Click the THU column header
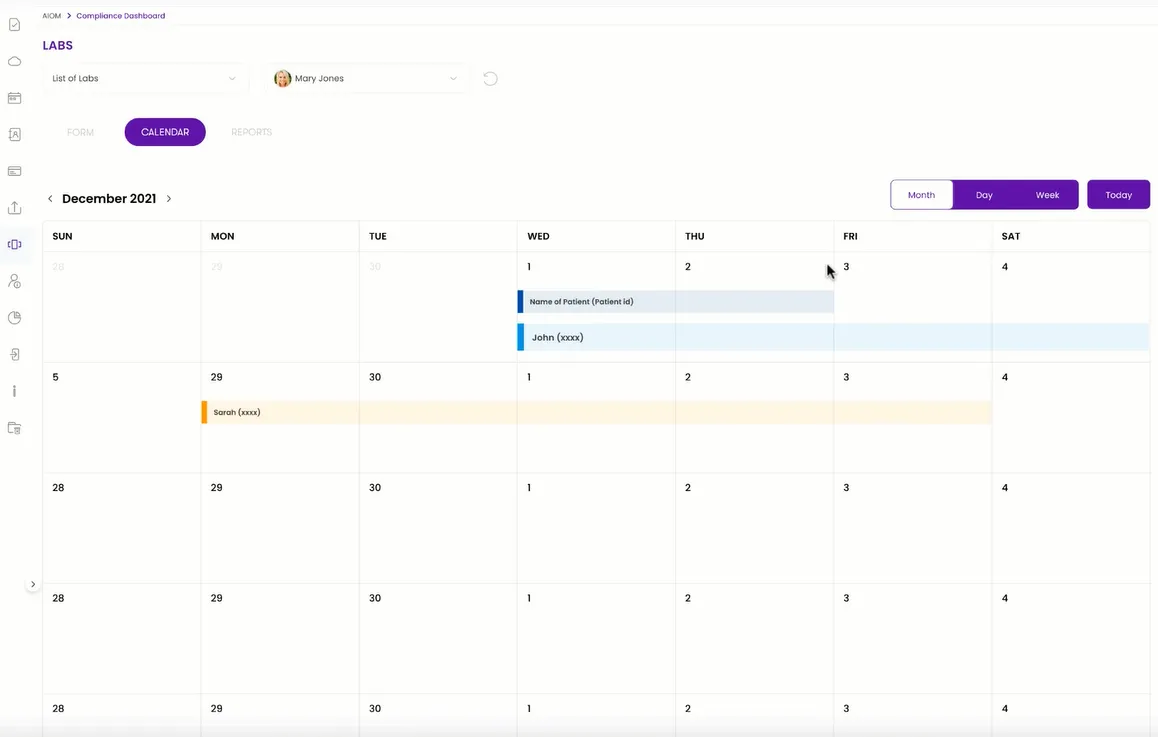Screen dimensions: 1158x737 coord(694,236)
